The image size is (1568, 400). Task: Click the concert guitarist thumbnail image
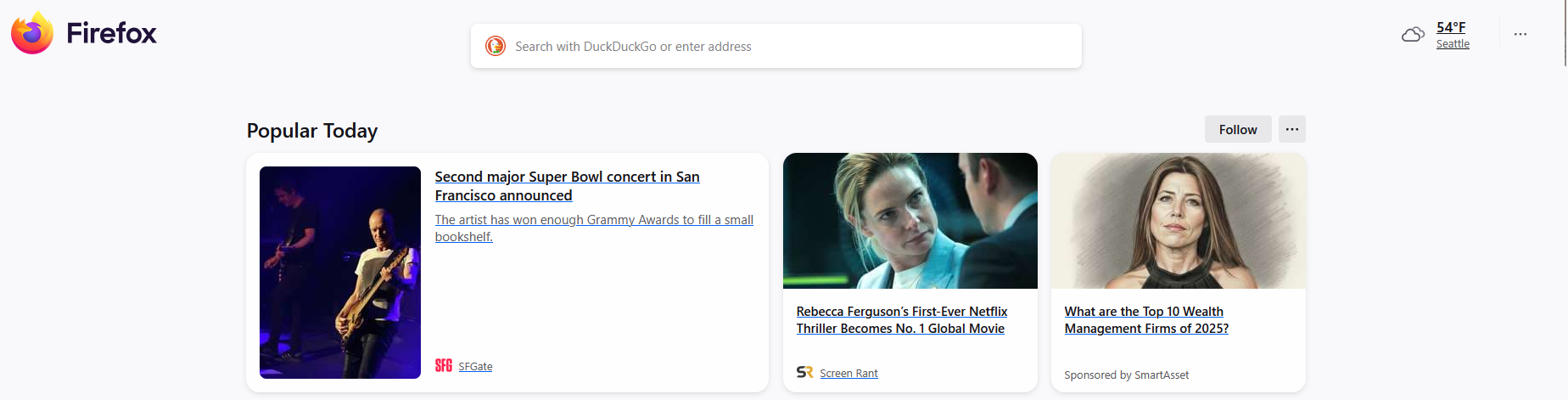(340, 272)
